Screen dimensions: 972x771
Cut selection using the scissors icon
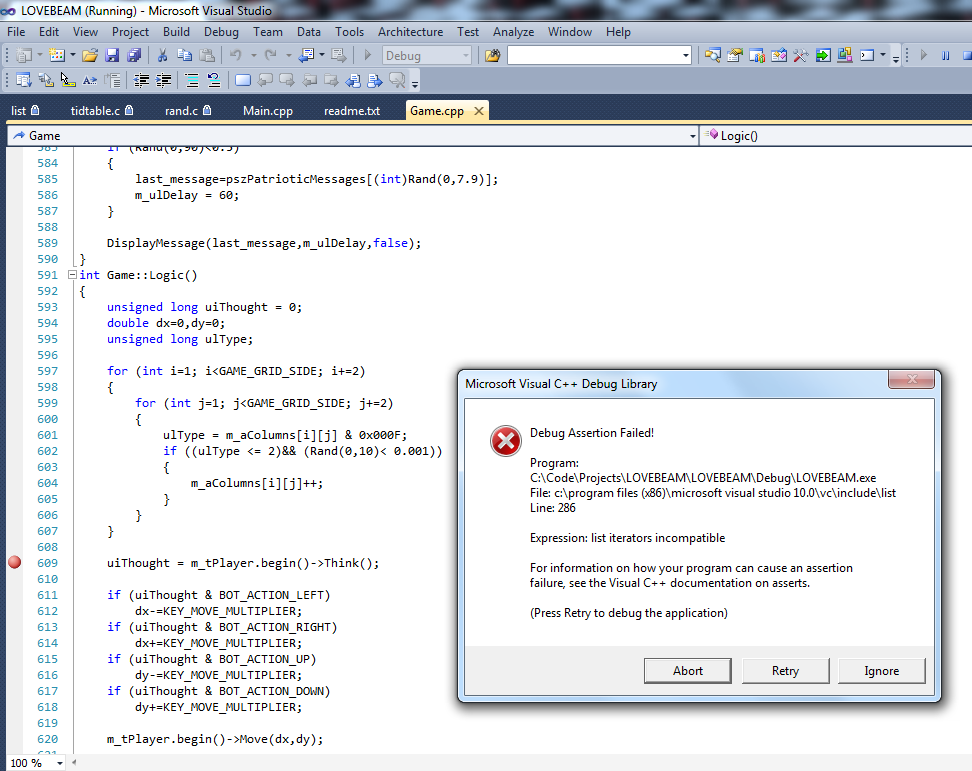[163, 56]
